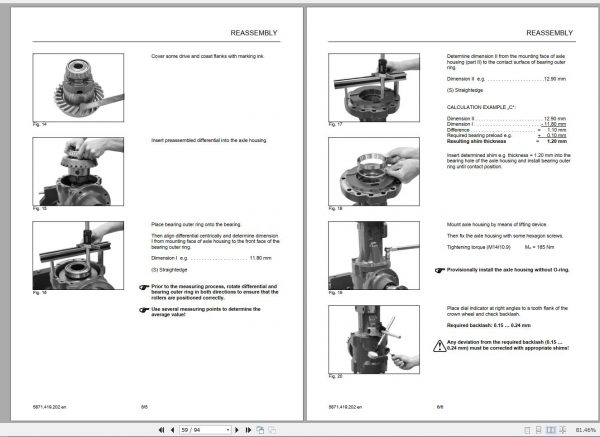The image size is (600, 437).
Task: Click 'CALCULATION EXAMPLE C' heading
Action: (481, 107)
